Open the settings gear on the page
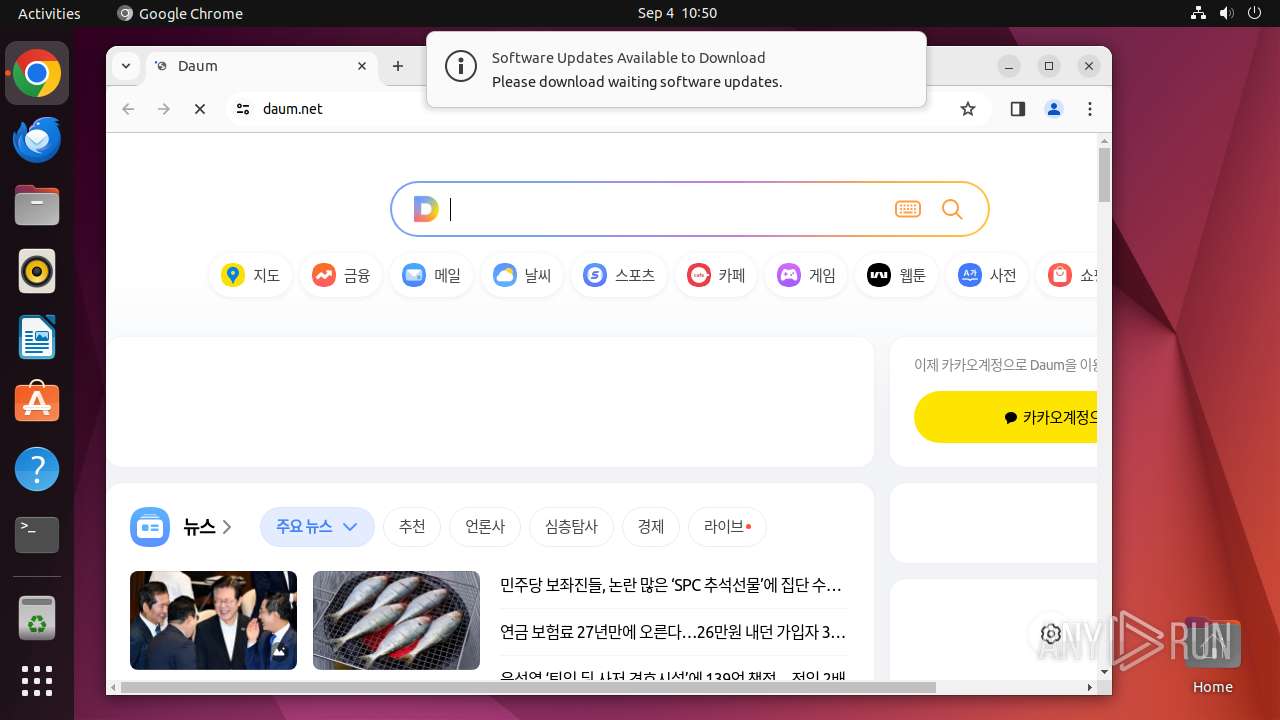Screen dimensions: 1280x720 pos(1050,633)
